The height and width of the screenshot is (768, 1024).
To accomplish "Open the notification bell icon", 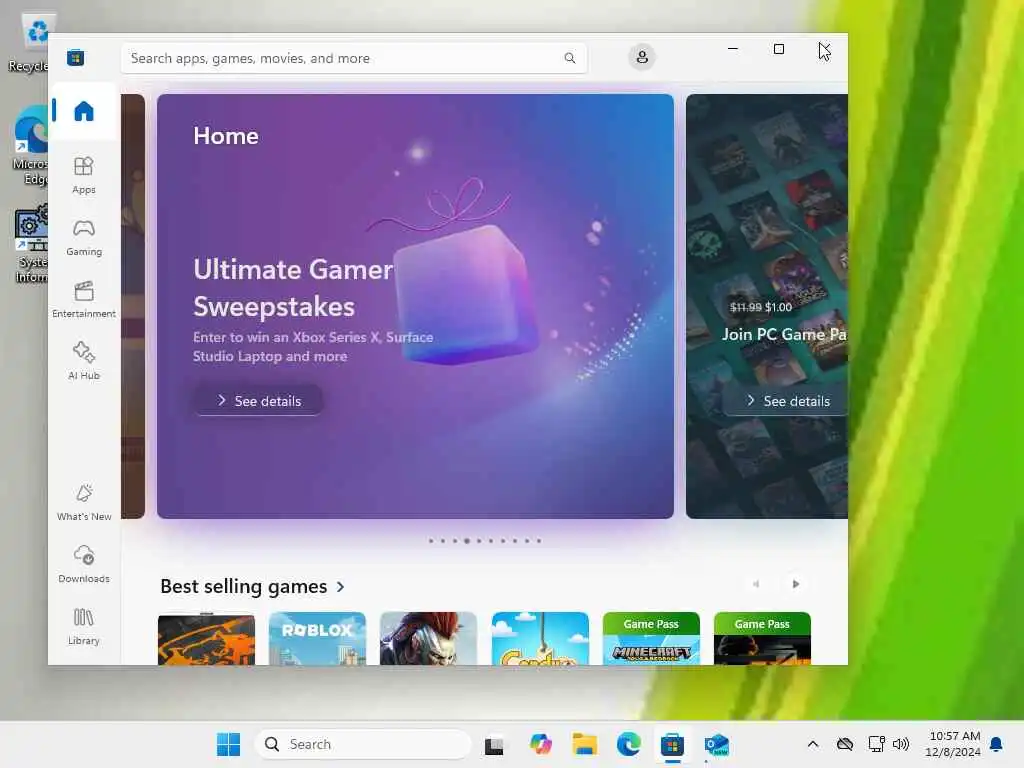I will point(997,744).
